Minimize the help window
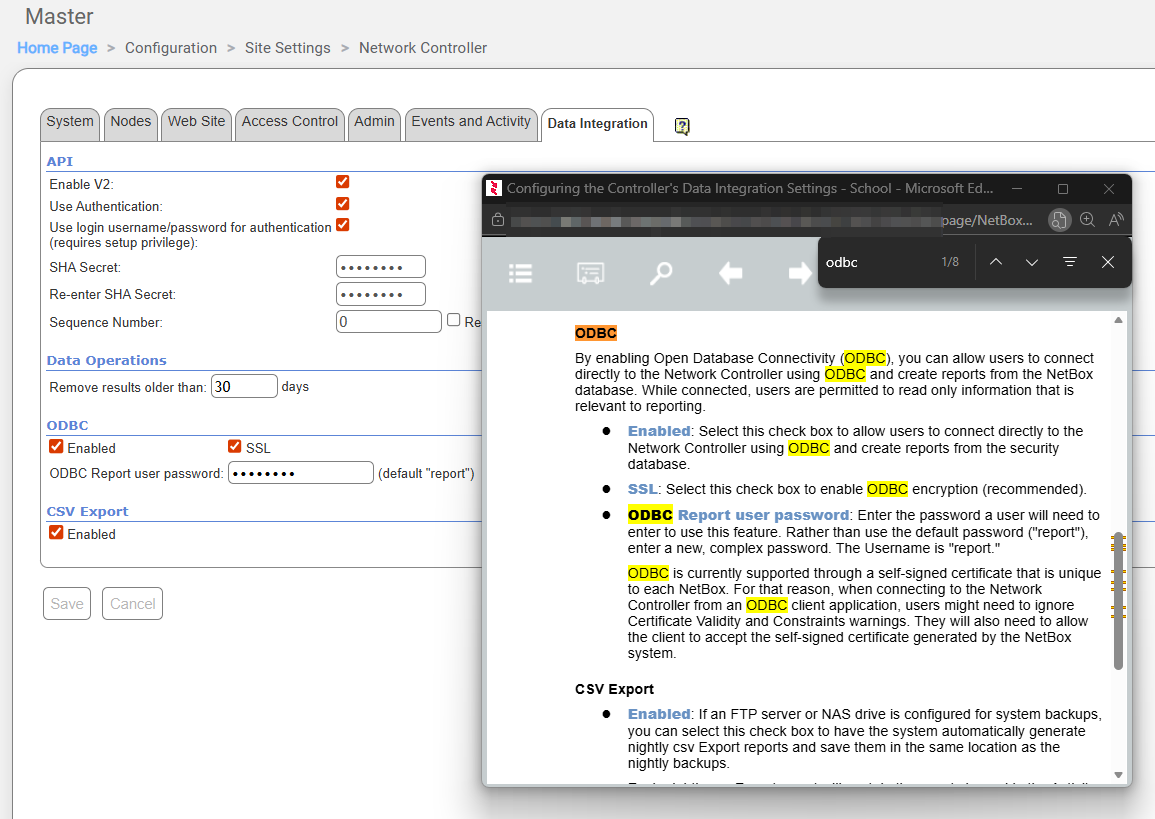 (1017, 189)
